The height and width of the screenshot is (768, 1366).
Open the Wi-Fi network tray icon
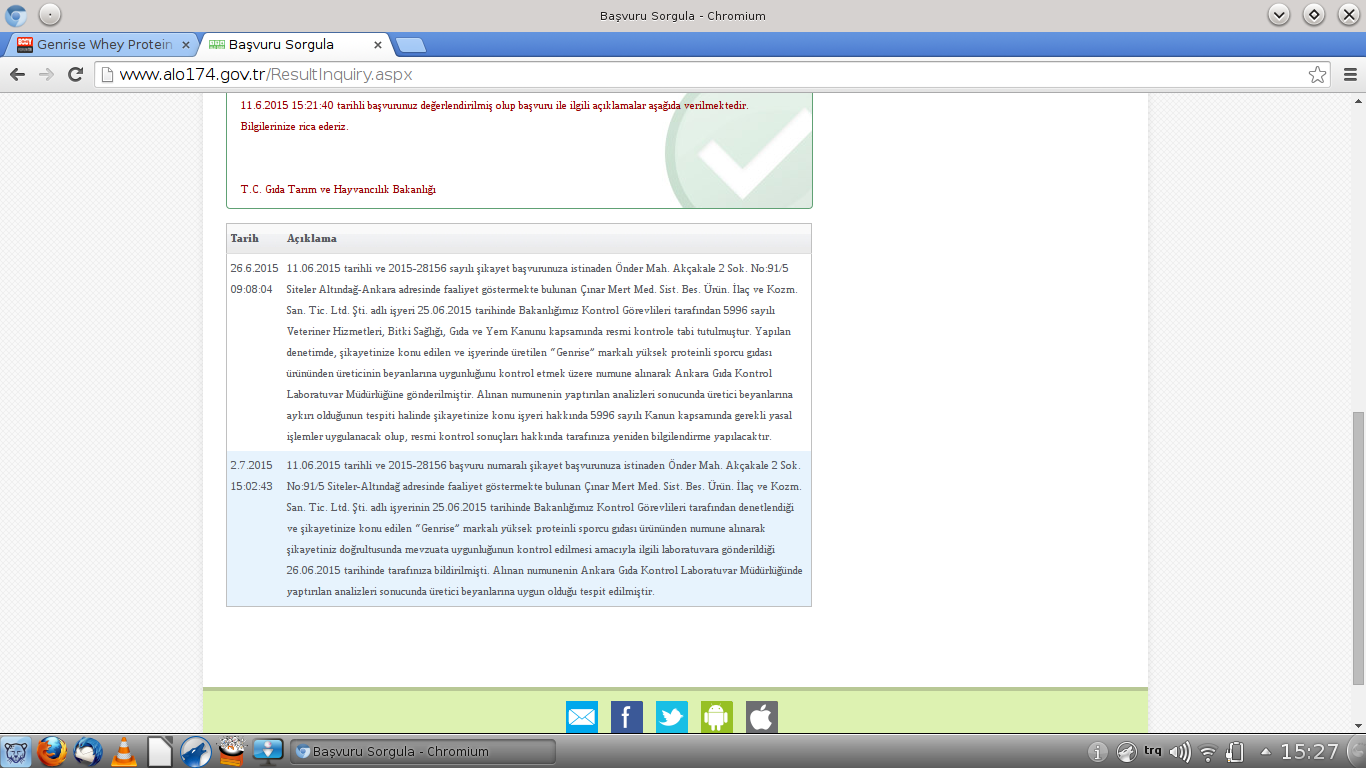click(1208, 751)
